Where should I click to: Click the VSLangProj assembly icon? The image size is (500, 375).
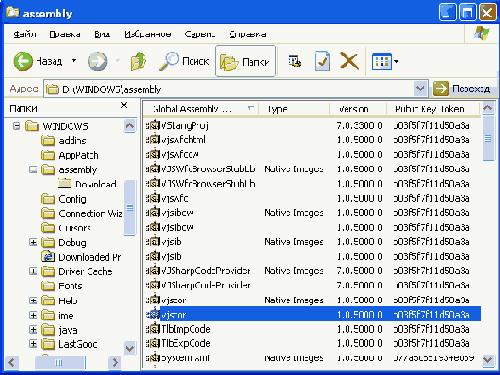(153, 125)
